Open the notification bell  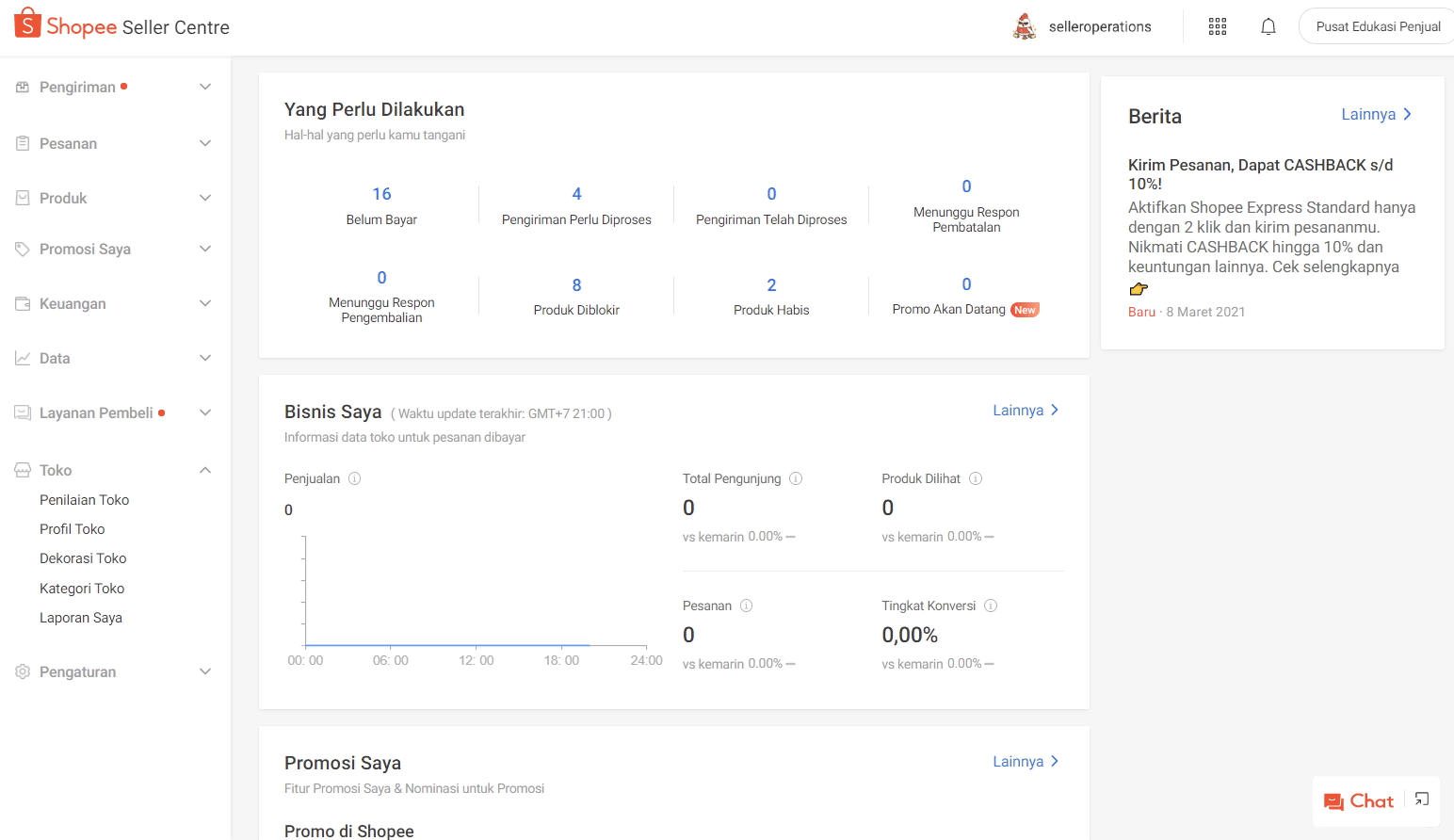click(1268, 26)
